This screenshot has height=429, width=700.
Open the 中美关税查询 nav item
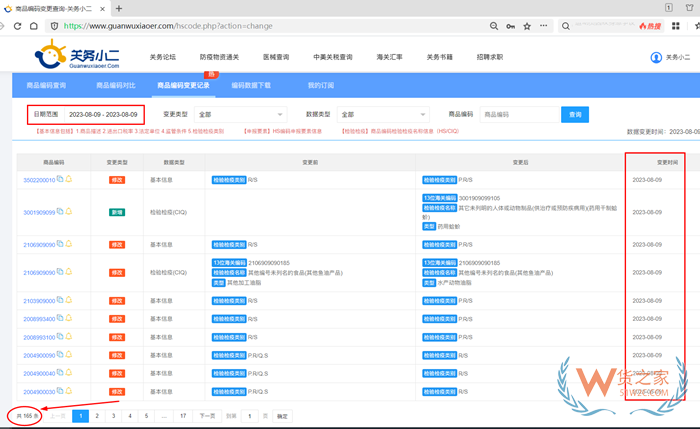333,57
